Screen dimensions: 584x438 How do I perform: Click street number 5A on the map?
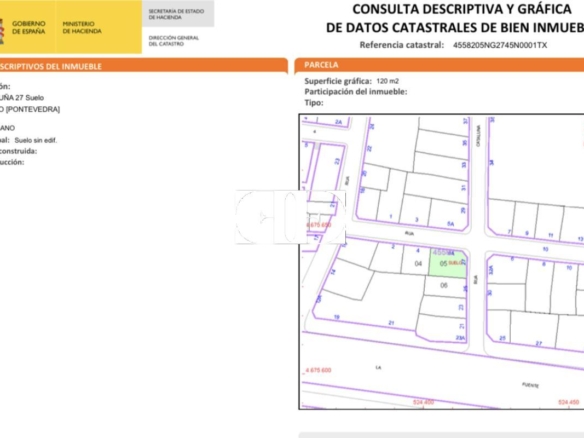pyautogui.click(x=451, y=224)
